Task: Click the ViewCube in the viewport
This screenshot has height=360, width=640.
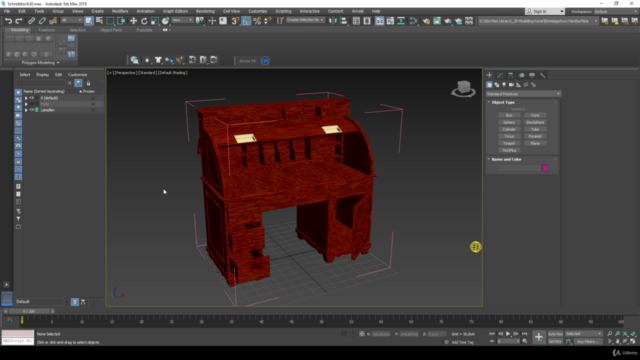Action: coord(463,88)
